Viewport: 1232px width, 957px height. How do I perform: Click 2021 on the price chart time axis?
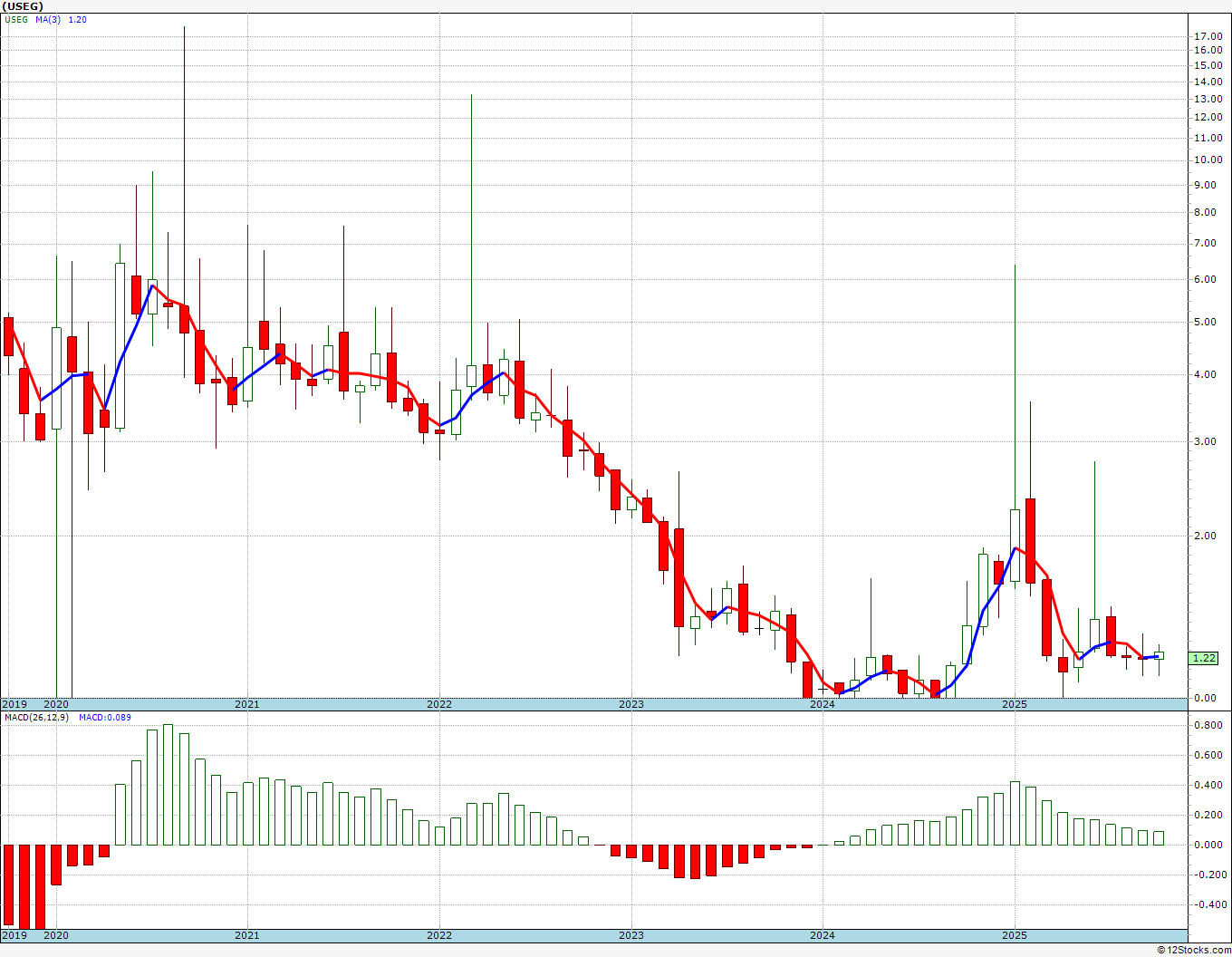(247, 704)
